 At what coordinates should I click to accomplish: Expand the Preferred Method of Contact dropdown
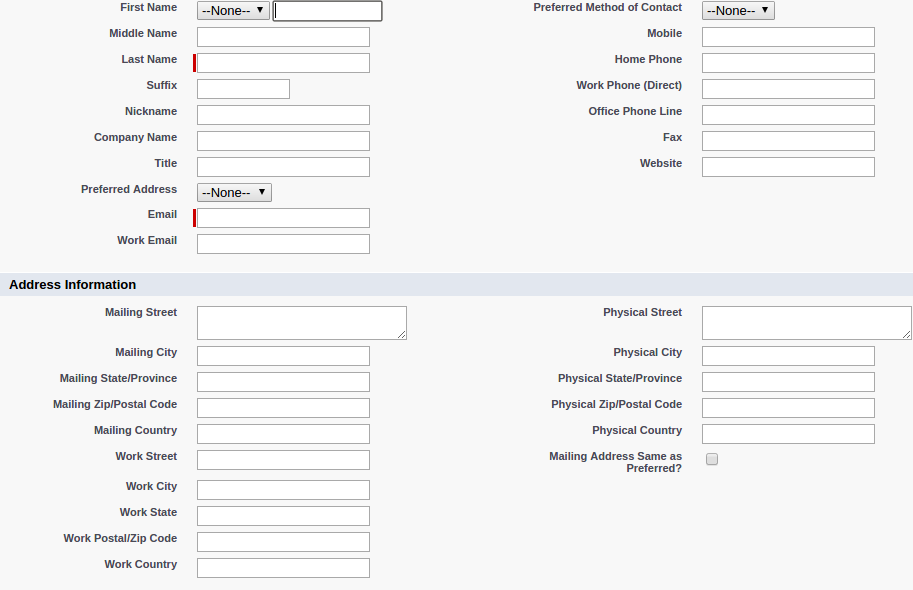(x=738, y=11)
